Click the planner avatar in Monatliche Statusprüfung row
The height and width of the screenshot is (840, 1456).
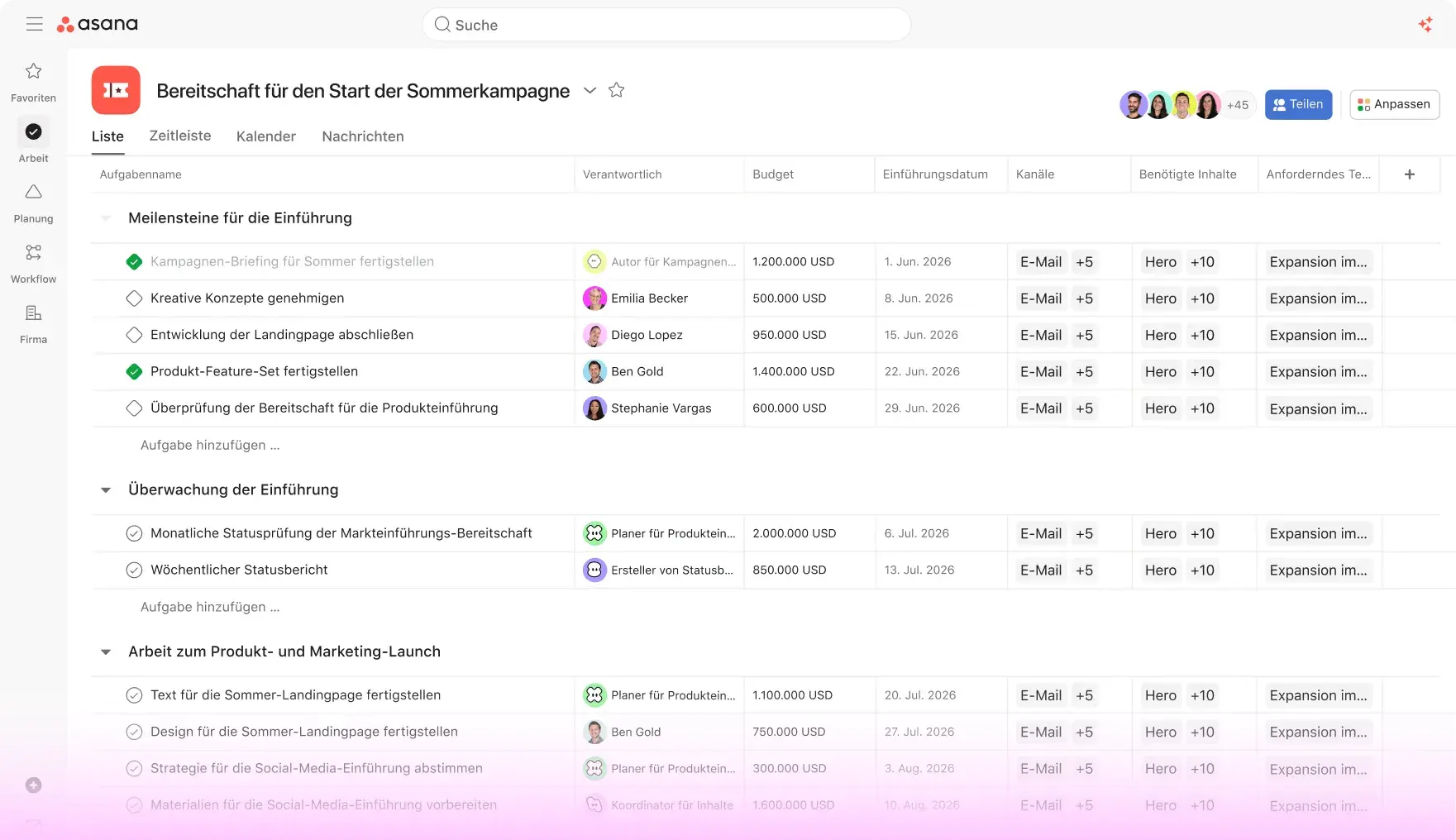[x=594, y=534]
